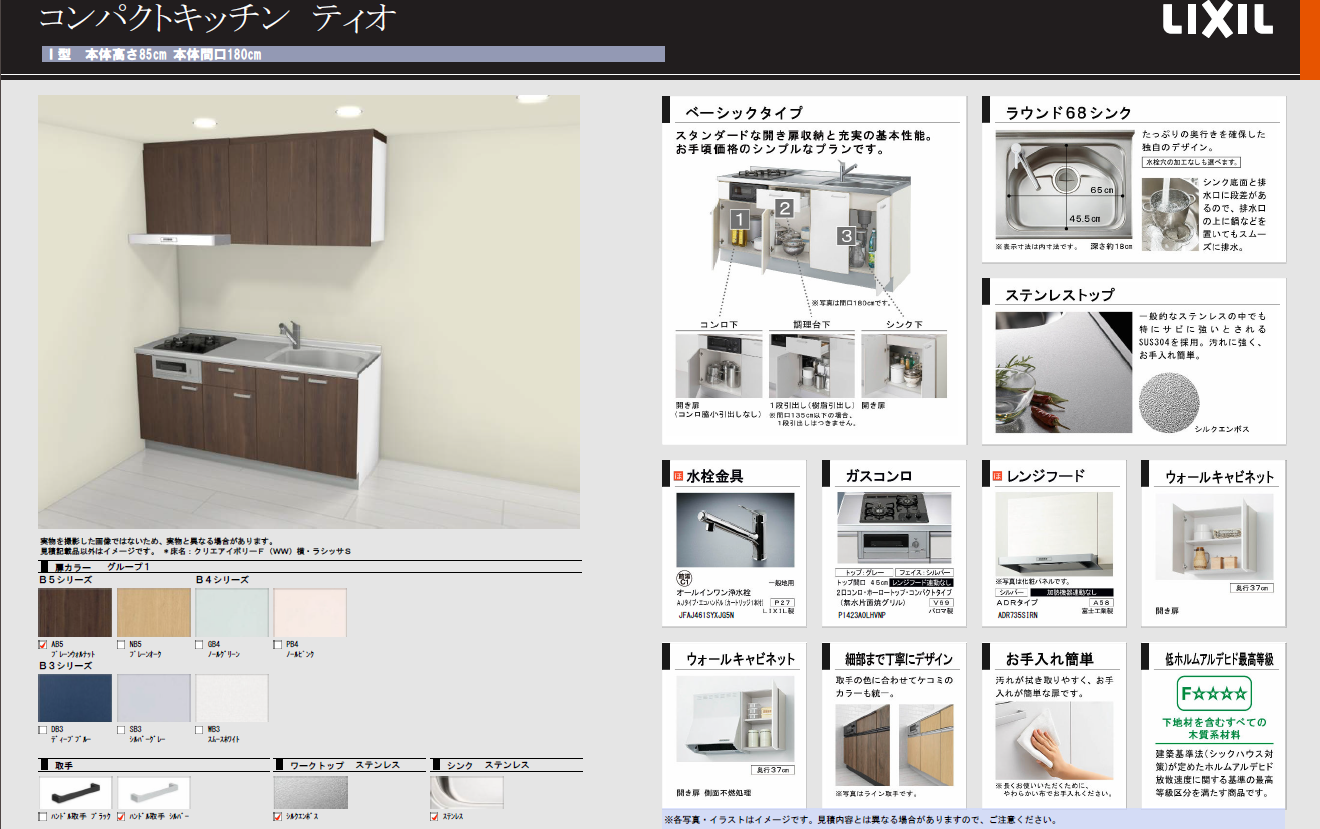Click the main kitchen rendering image
The width and height of the screenshot is (1320, 829).
(309, 311)
